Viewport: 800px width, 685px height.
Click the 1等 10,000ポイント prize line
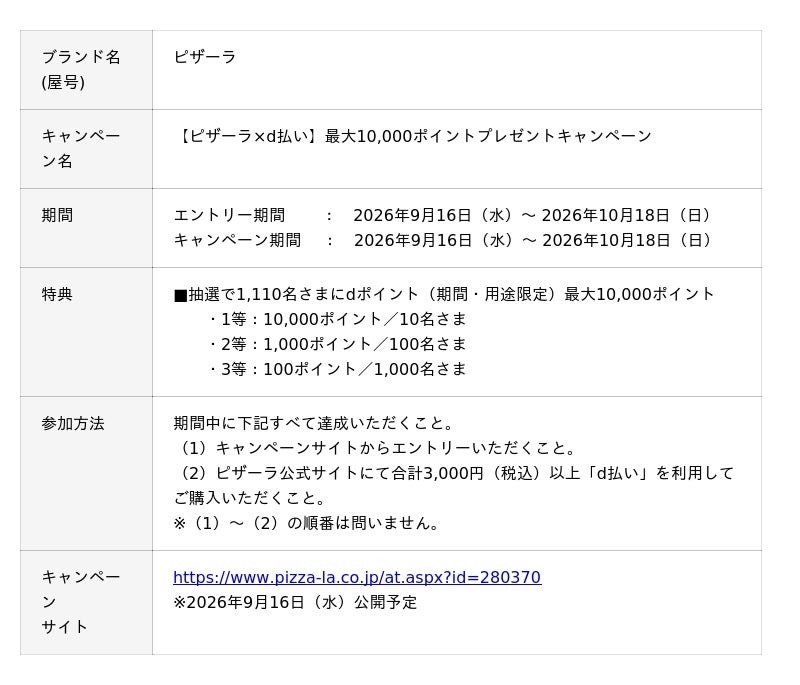[x=338, y=319]
